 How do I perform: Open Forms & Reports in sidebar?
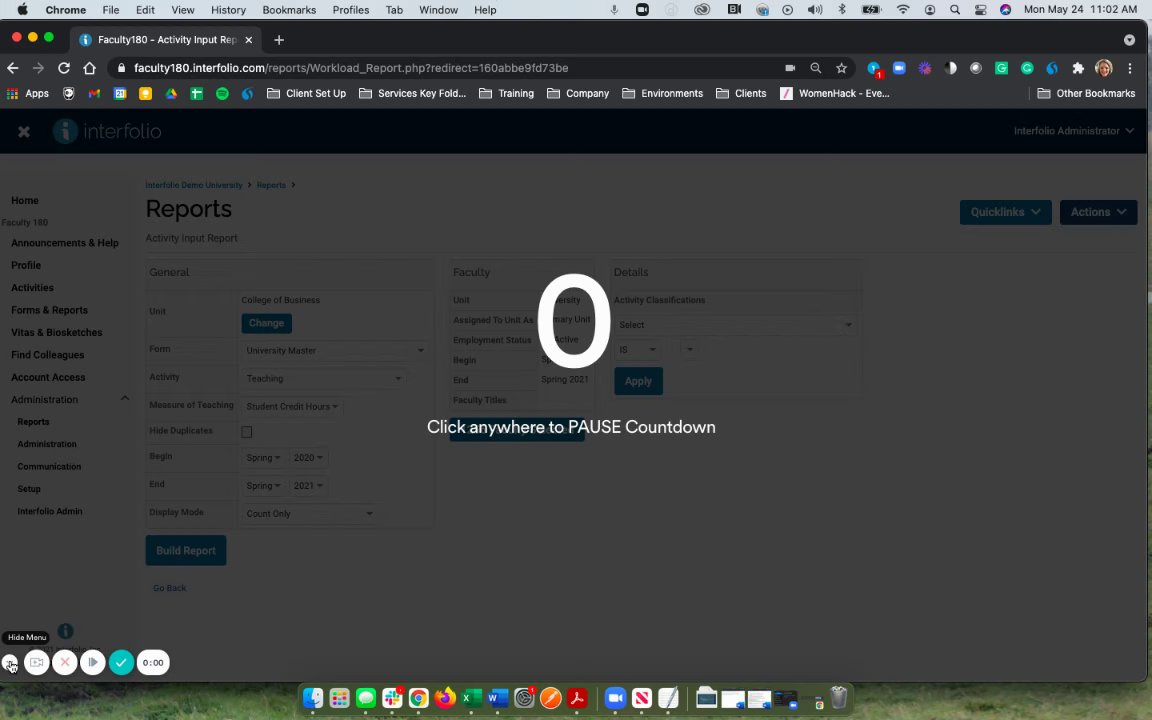(49, 310)
